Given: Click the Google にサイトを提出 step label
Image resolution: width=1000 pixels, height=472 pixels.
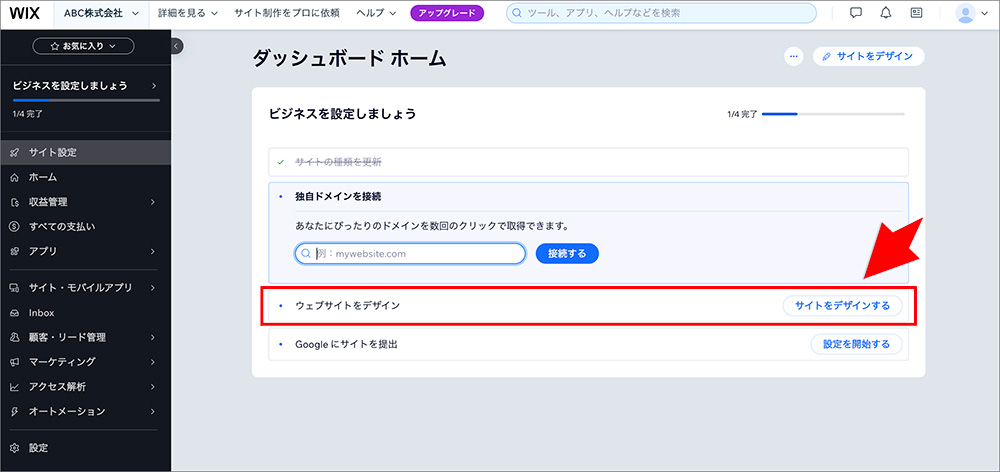Looking at the screenshot, I should pyautogui.click(x=346, y=344).
